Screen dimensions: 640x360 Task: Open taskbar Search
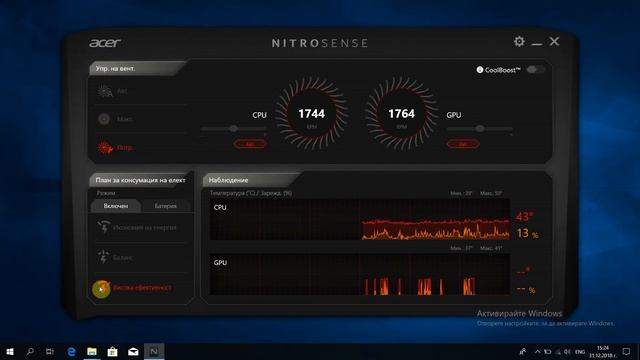30,351
